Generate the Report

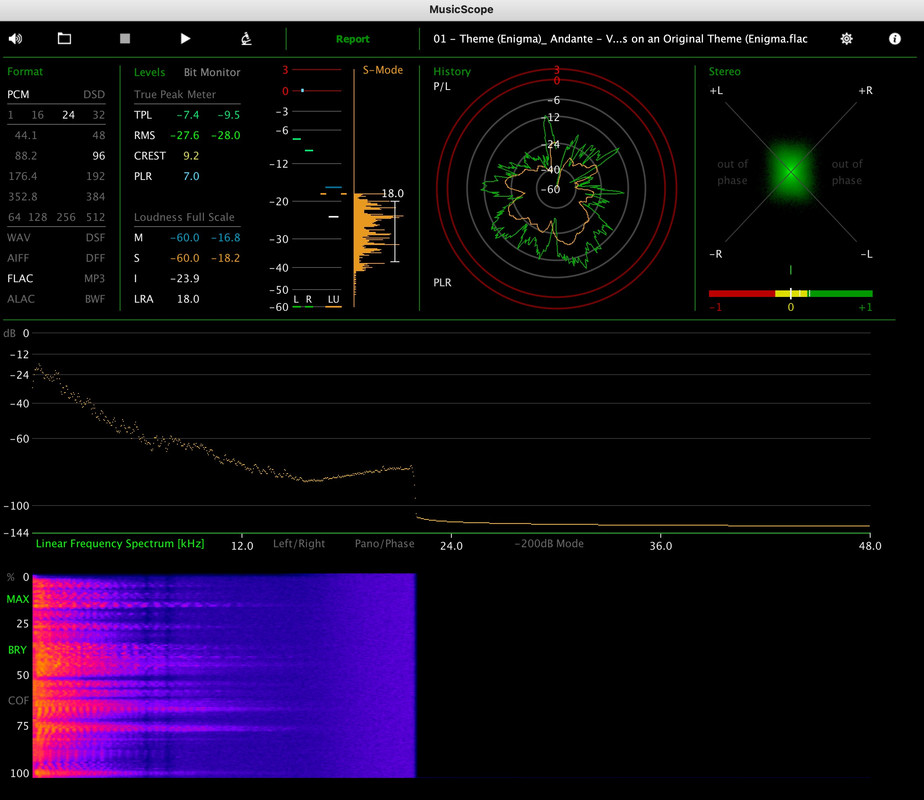coord(352,39)
